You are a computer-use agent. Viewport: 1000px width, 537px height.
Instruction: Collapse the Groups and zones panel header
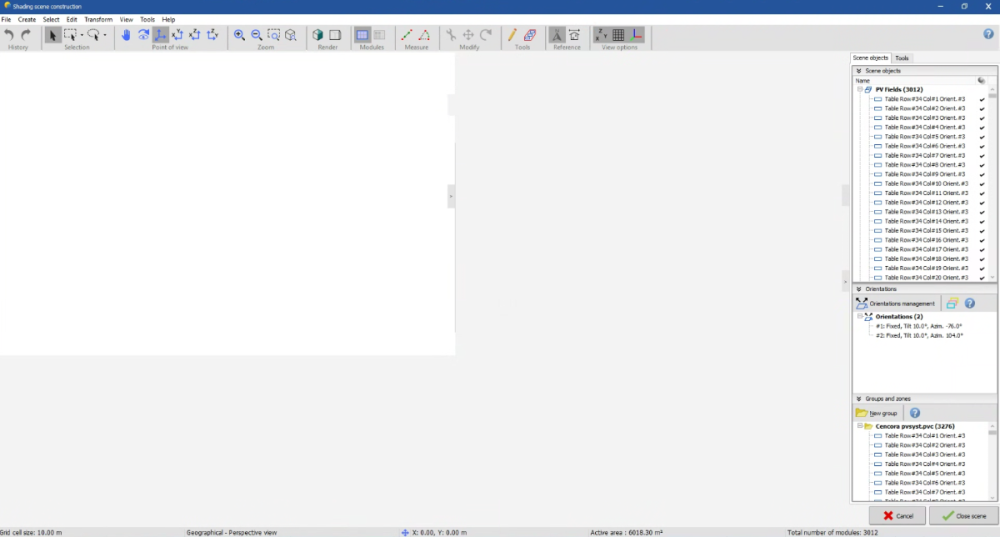(x=858, y=398)
